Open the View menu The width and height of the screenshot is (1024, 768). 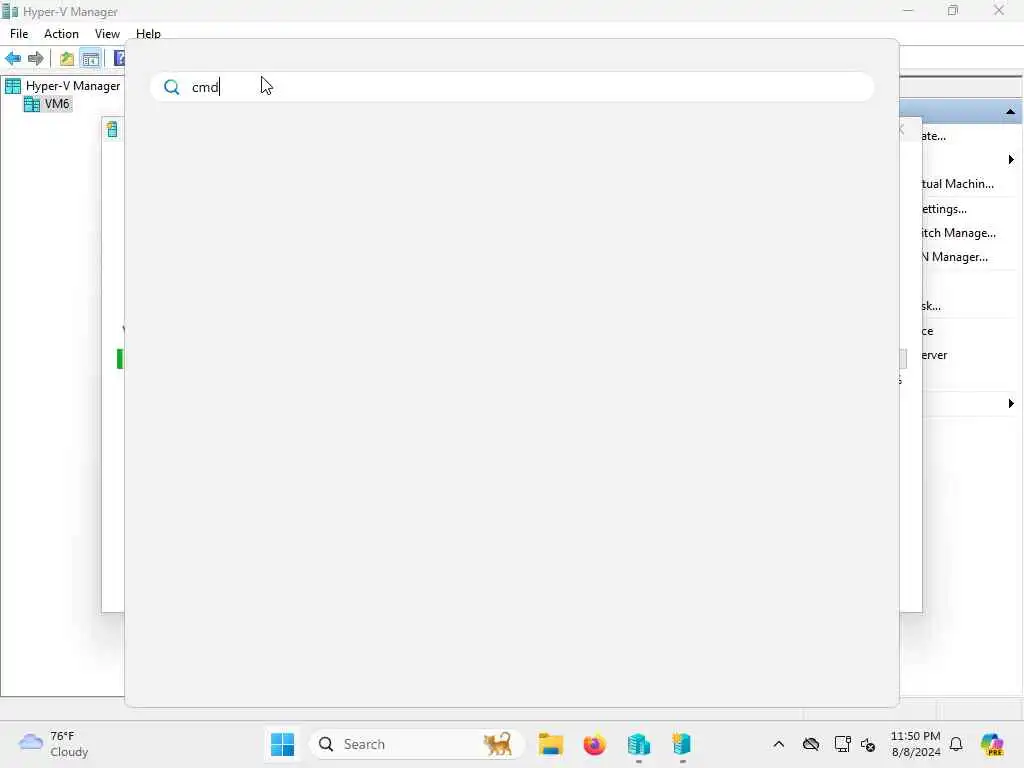[x=107, y=34]
